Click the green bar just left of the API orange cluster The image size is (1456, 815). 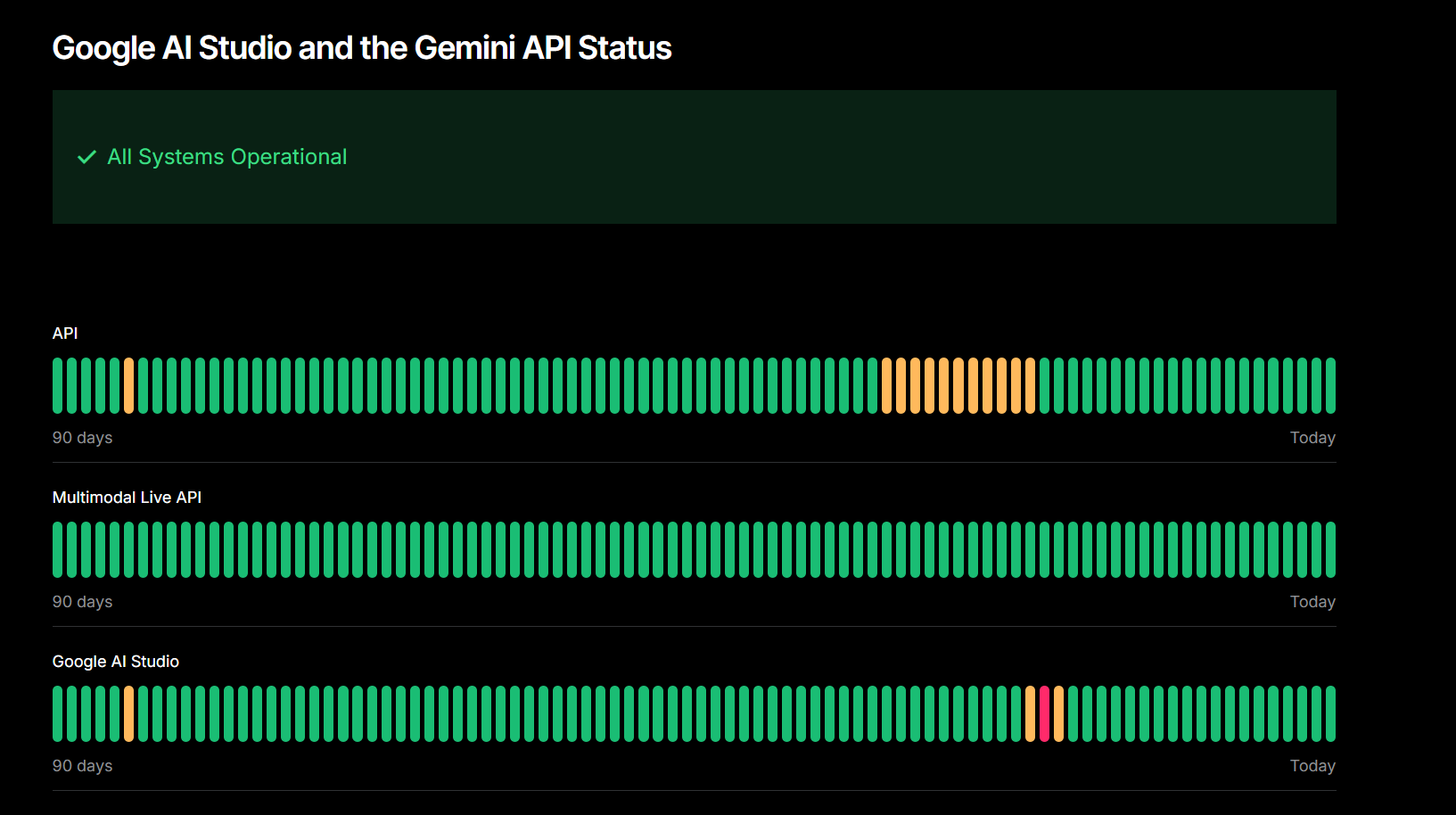click(871, 384)
